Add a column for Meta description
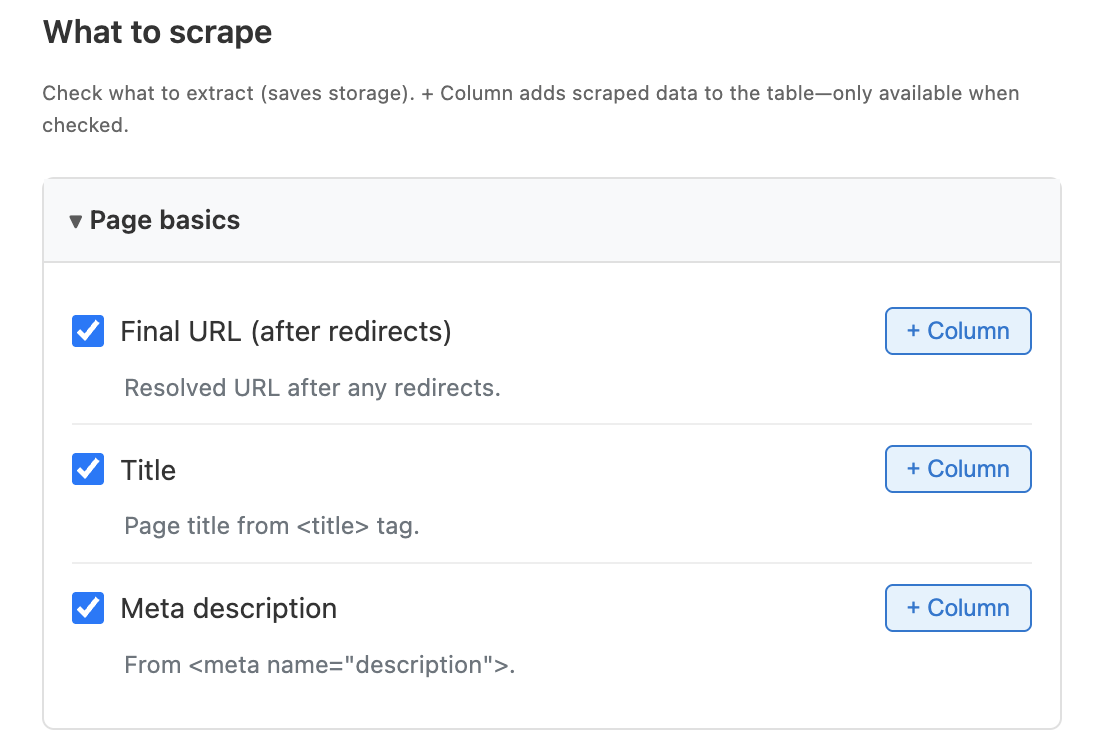1104x742 pixels. coord(958,608)
